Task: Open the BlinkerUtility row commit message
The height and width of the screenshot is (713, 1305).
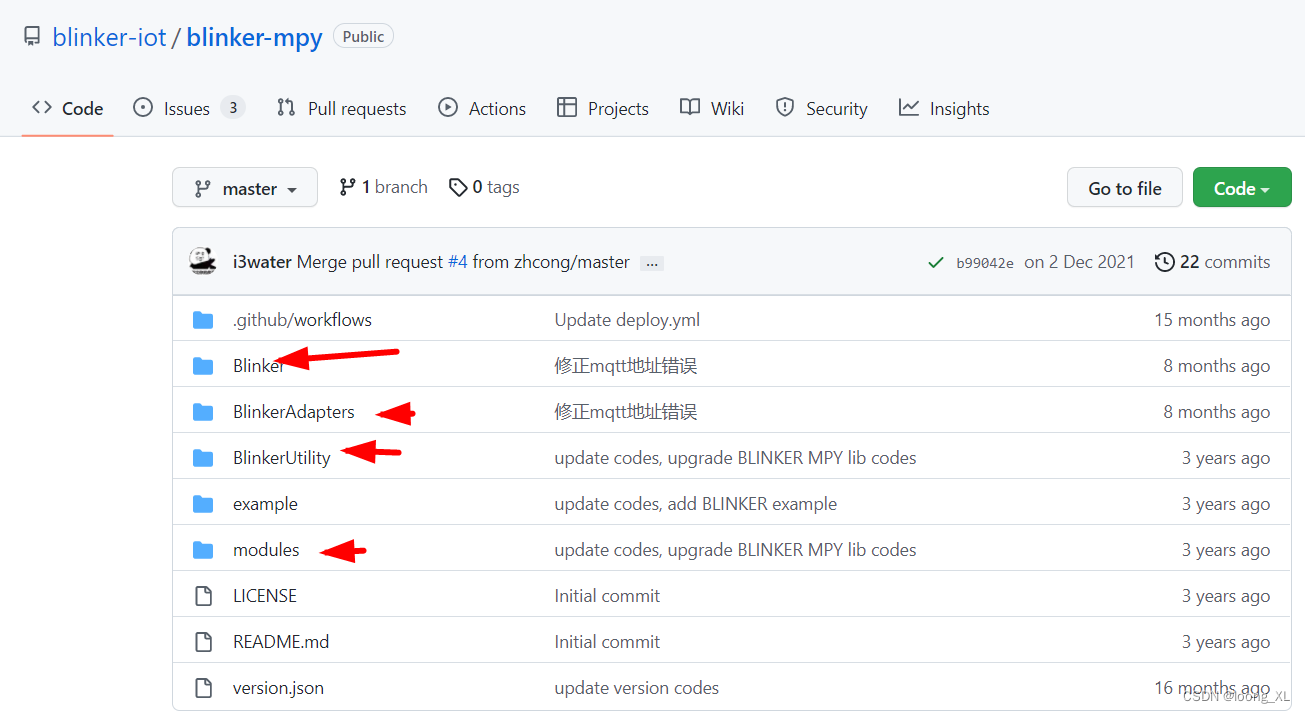Action: point(735,458)
